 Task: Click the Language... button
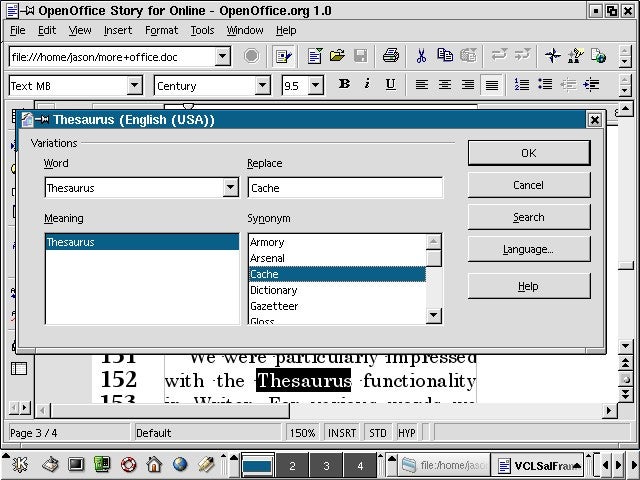click(529, 249)
